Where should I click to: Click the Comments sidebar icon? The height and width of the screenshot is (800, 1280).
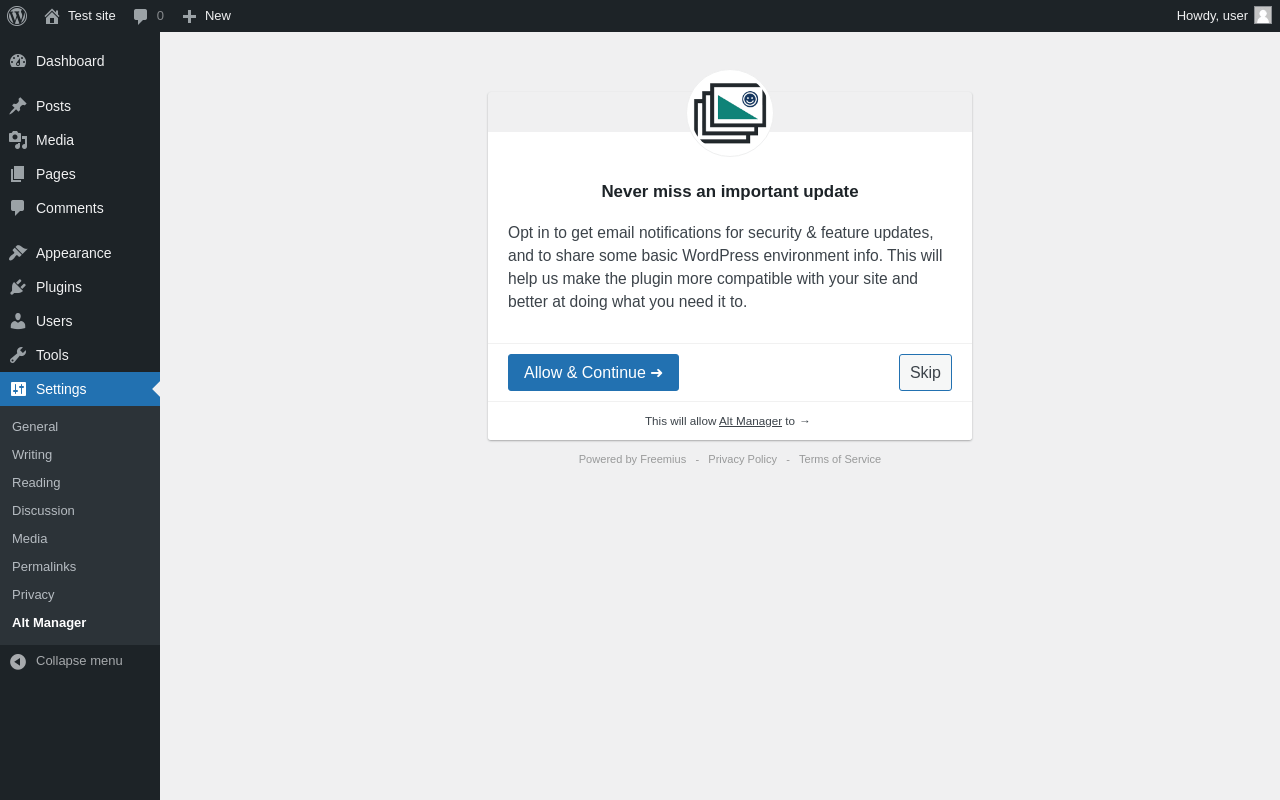[18, 208]
